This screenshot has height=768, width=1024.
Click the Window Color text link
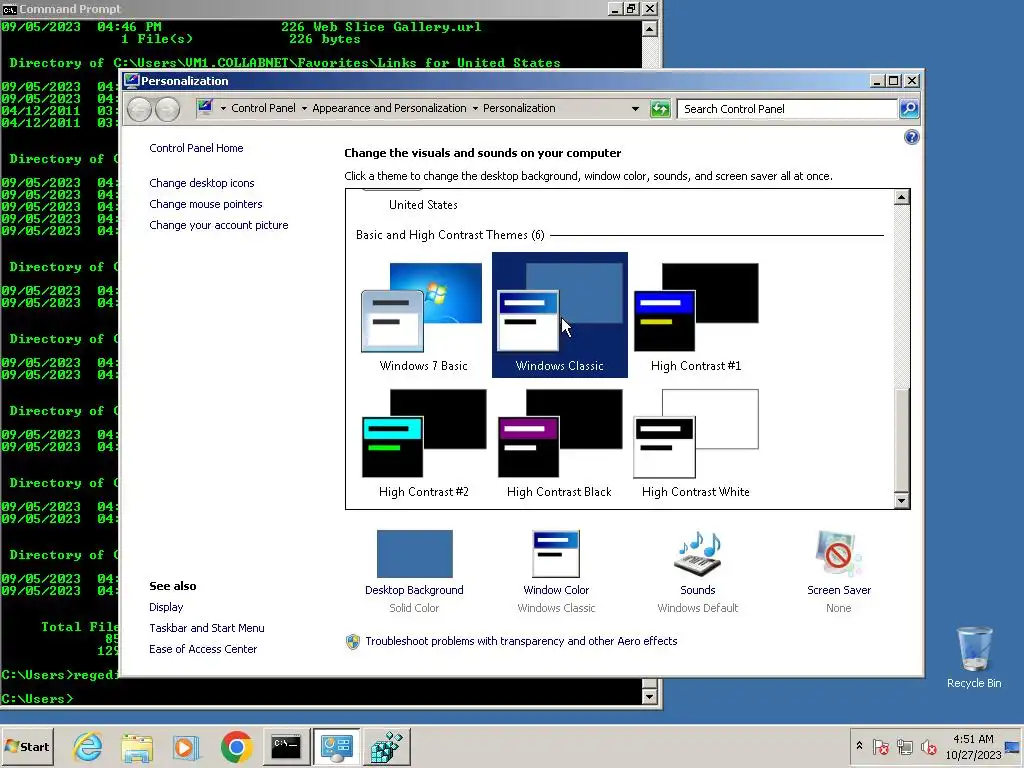point(556,590)
